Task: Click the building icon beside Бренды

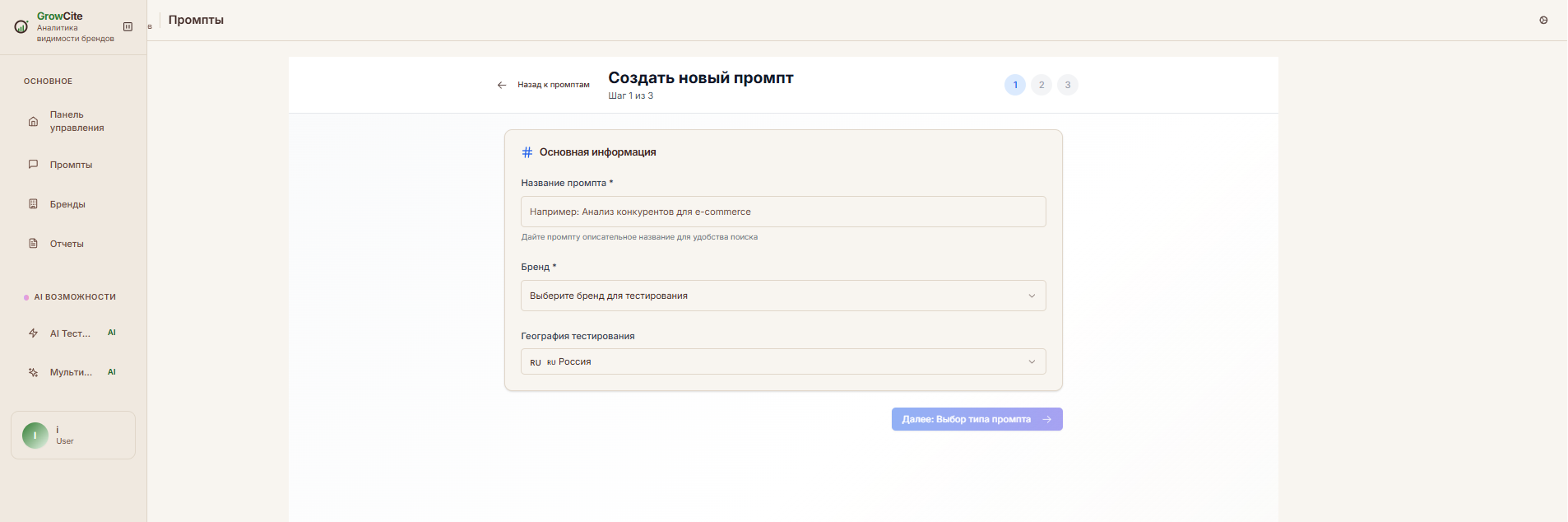Action: pos(34,204)
